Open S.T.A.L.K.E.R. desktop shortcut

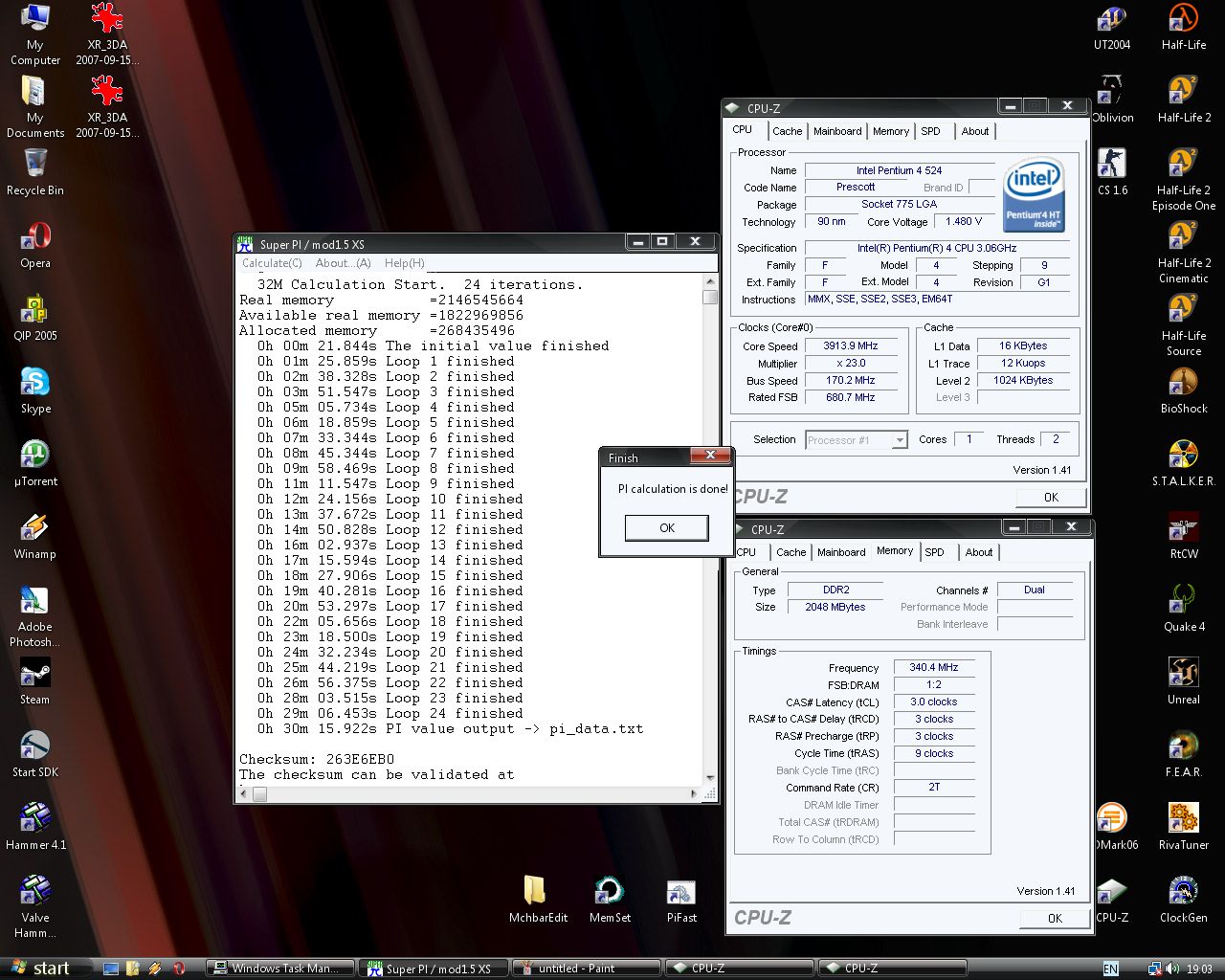pos(1184,463)
